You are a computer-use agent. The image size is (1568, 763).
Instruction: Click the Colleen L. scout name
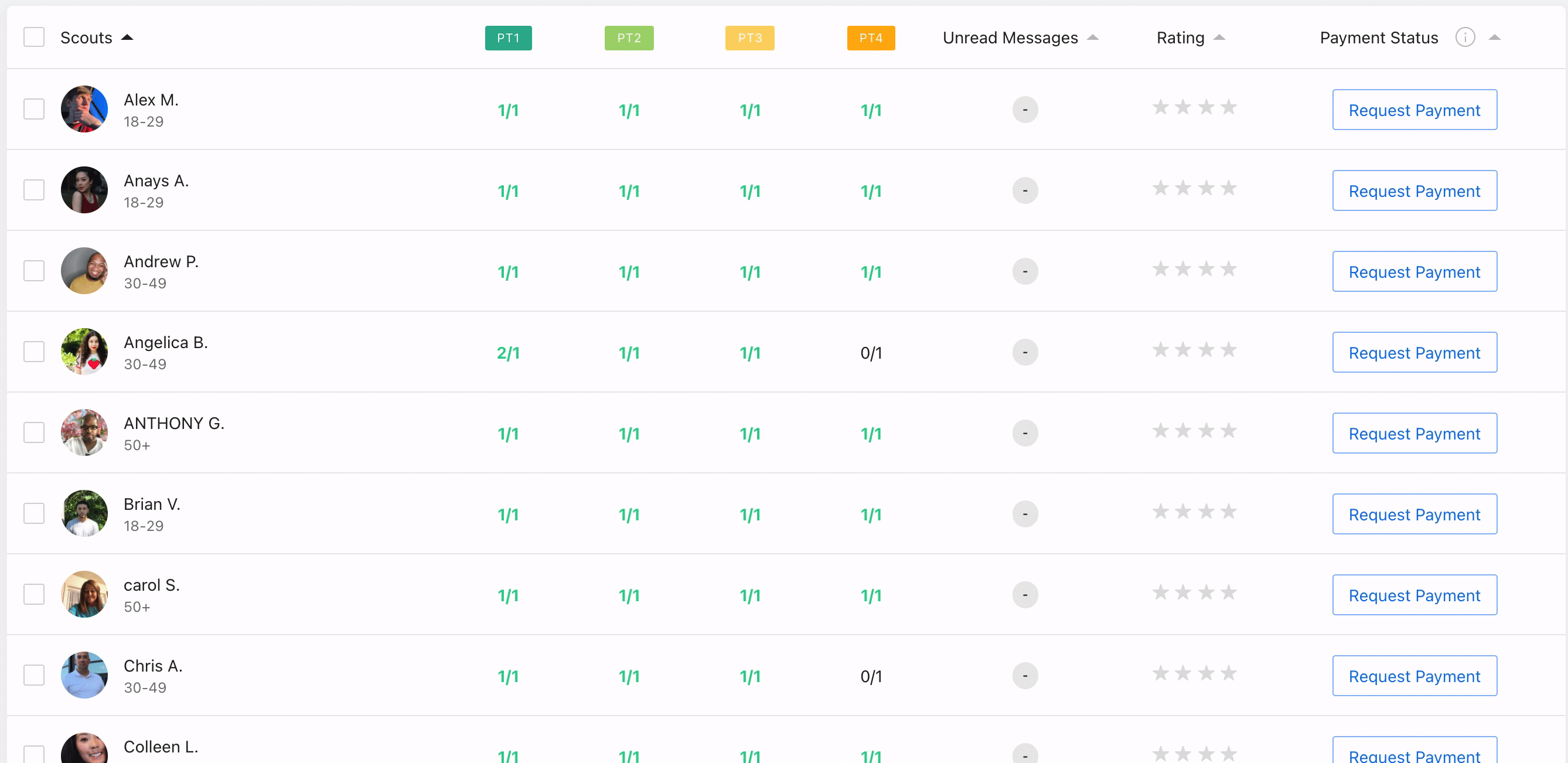tap(161, 747)
